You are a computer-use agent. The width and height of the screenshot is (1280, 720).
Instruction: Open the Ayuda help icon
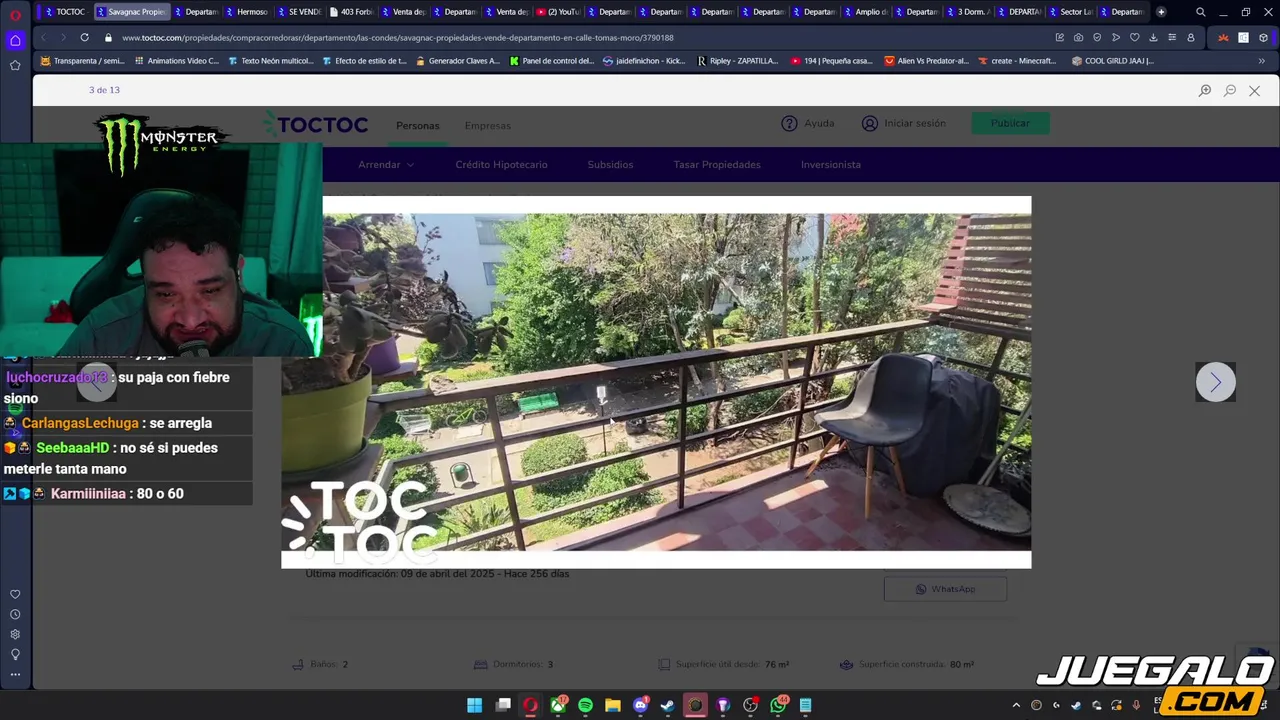pyautogui.click(x=789, y=123)
